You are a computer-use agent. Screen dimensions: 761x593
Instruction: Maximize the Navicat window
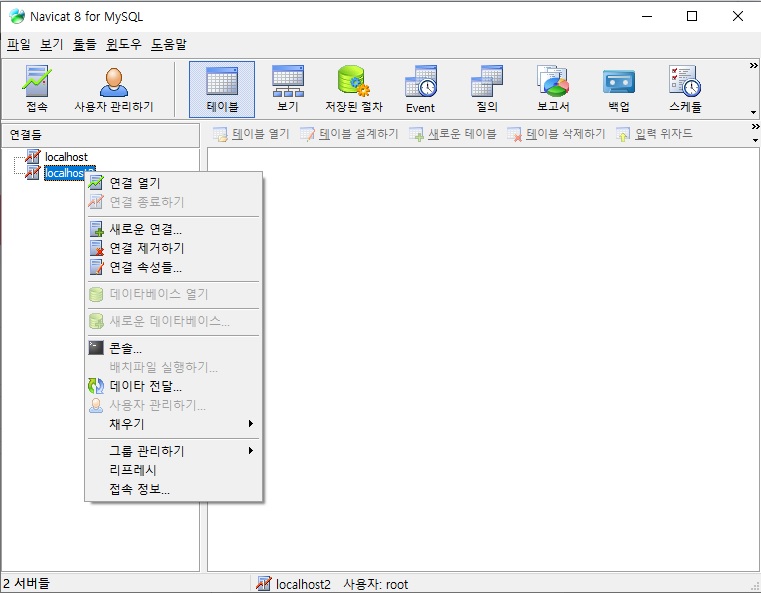tap(692, 16)
